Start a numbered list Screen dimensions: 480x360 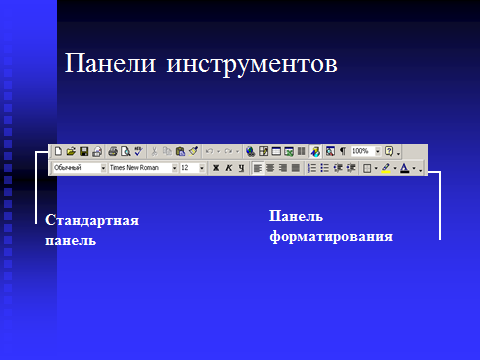312,168
